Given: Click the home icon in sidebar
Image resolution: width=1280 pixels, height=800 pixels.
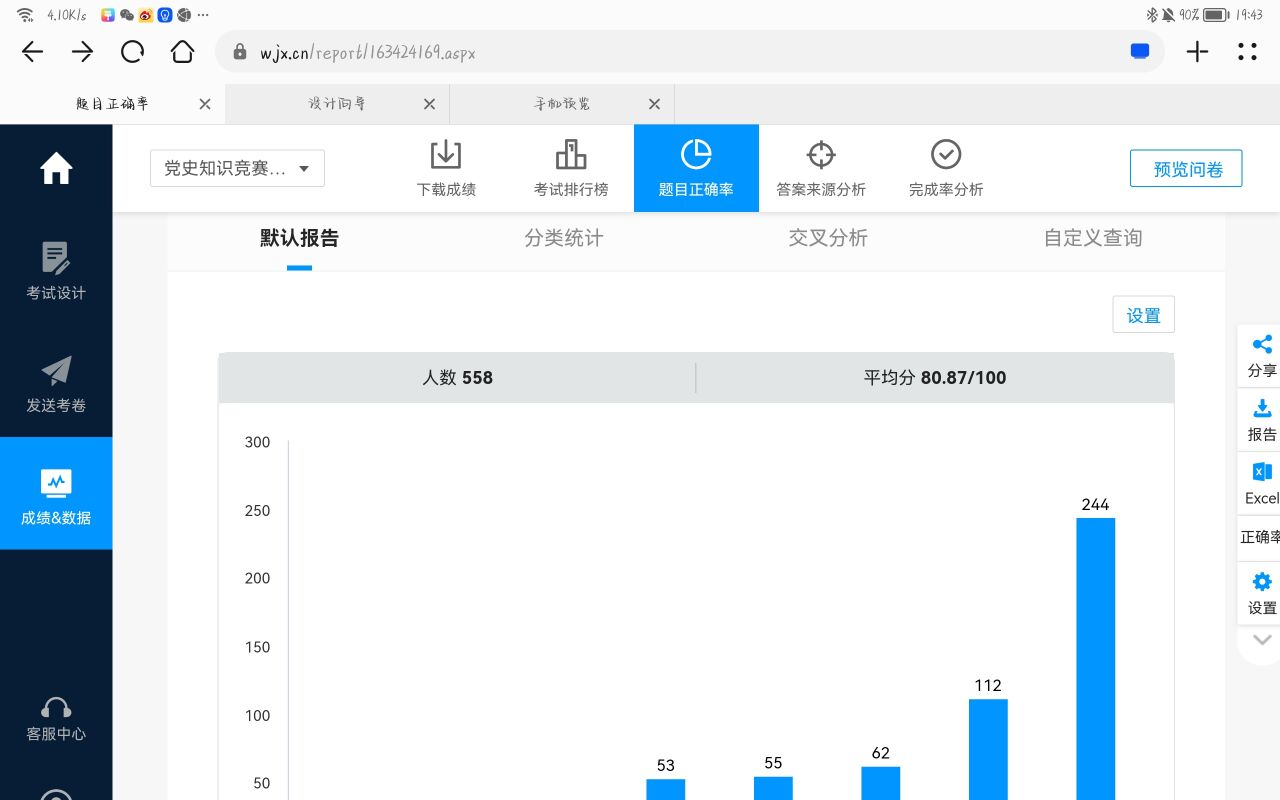Looking at the screenshot, I should coord(56,168).
